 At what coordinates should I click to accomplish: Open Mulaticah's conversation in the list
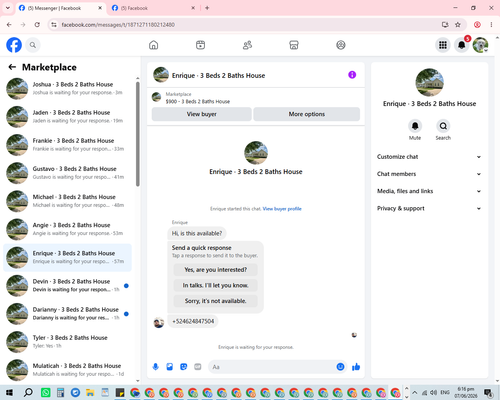(x=68, y=370)
